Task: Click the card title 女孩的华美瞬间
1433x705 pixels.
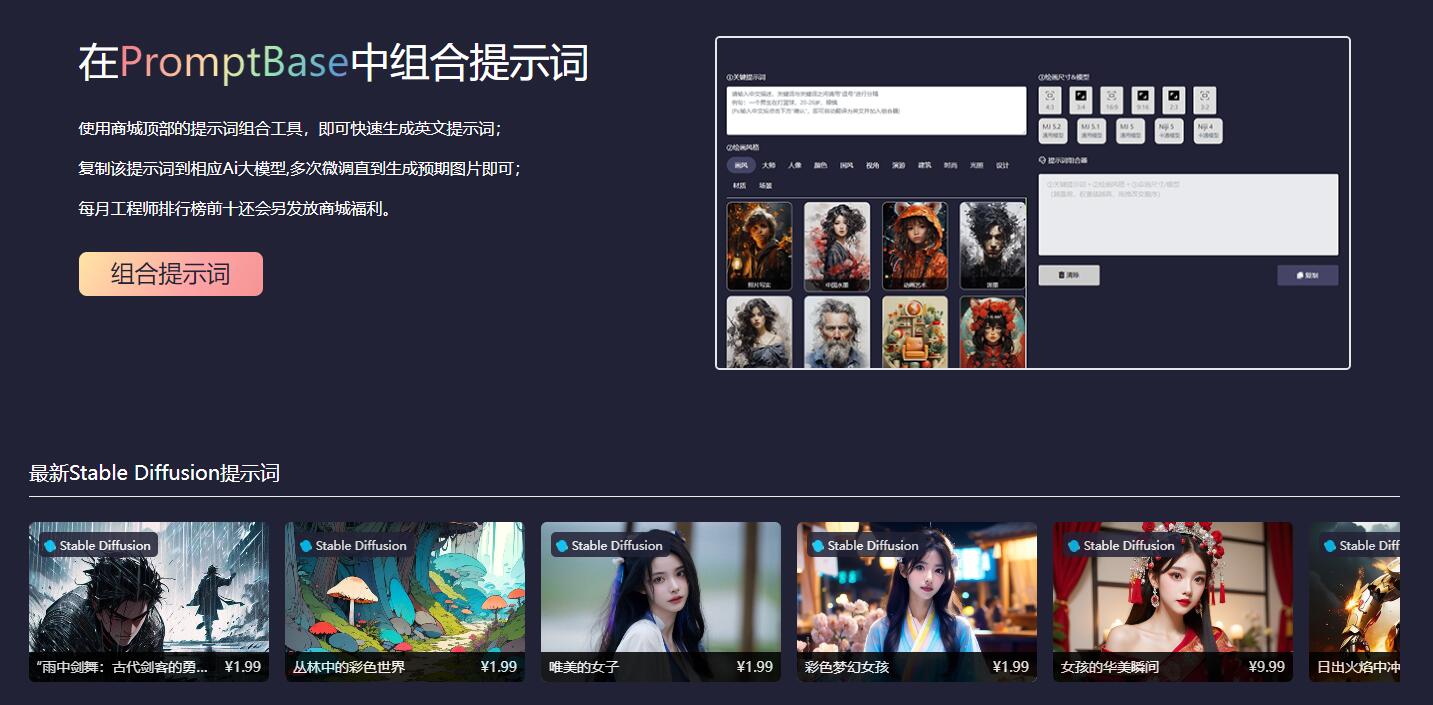Action: click(1110, 667)
